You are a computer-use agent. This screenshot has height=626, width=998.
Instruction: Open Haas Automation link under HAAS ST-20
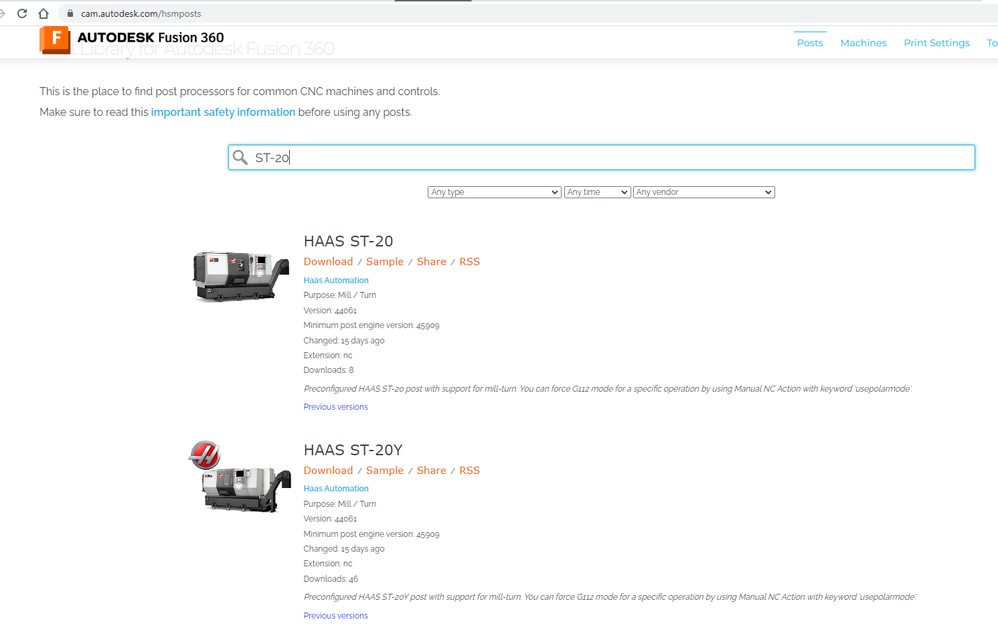pyautogui.click(x=335, y=280)
